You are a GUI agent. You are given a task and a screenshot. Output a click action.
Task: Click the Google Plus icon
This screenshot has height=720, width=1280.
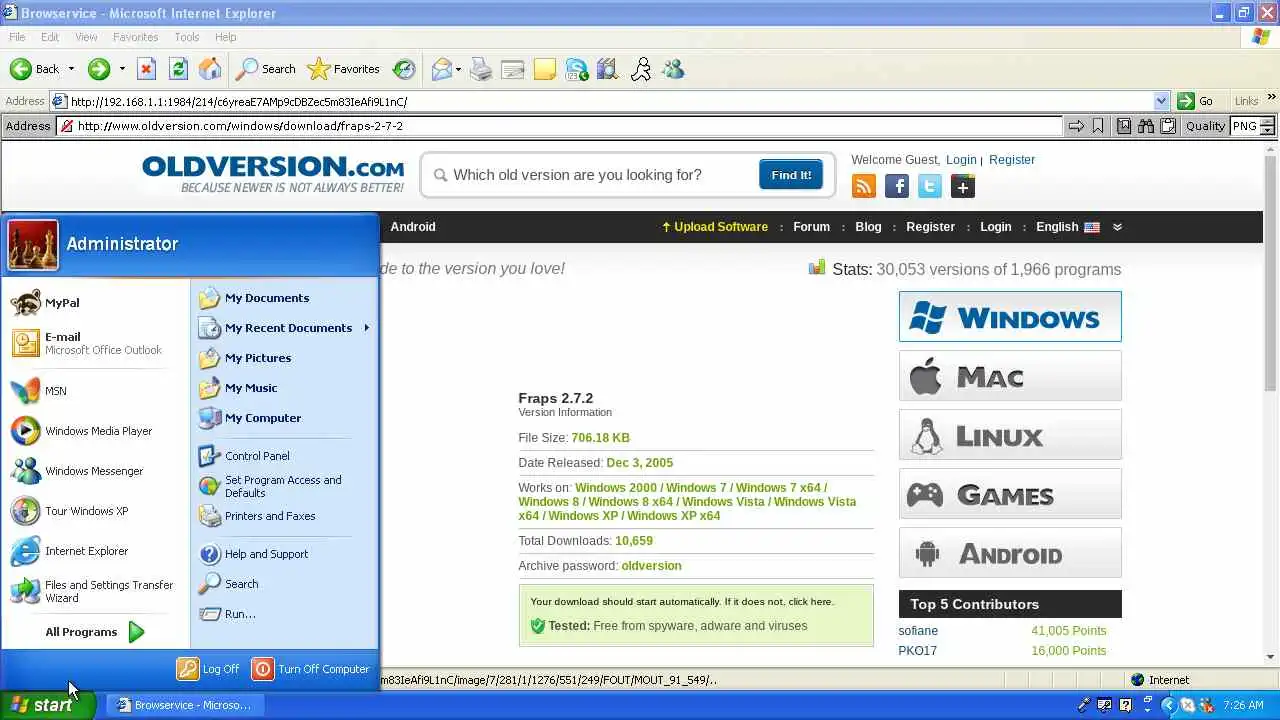[x=963, y=186]
